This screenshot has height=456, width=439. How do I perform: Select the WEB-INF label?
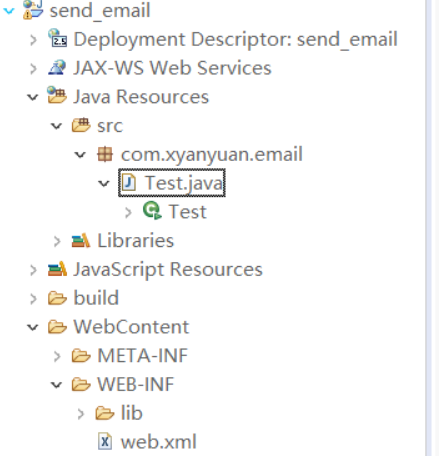point(136,384)
